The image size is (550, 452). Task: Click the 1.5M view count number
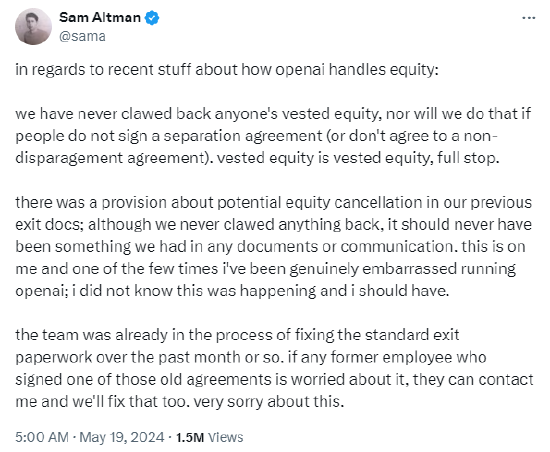pyautogui.click(x=190, y=437)
